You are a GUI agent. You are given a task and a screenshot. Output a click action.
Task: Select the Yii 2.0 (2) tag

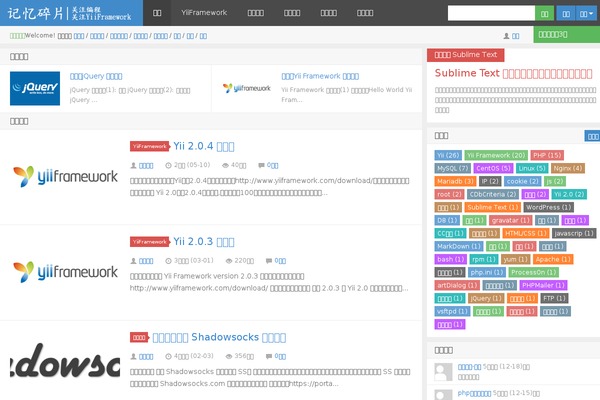coord(569,194)
